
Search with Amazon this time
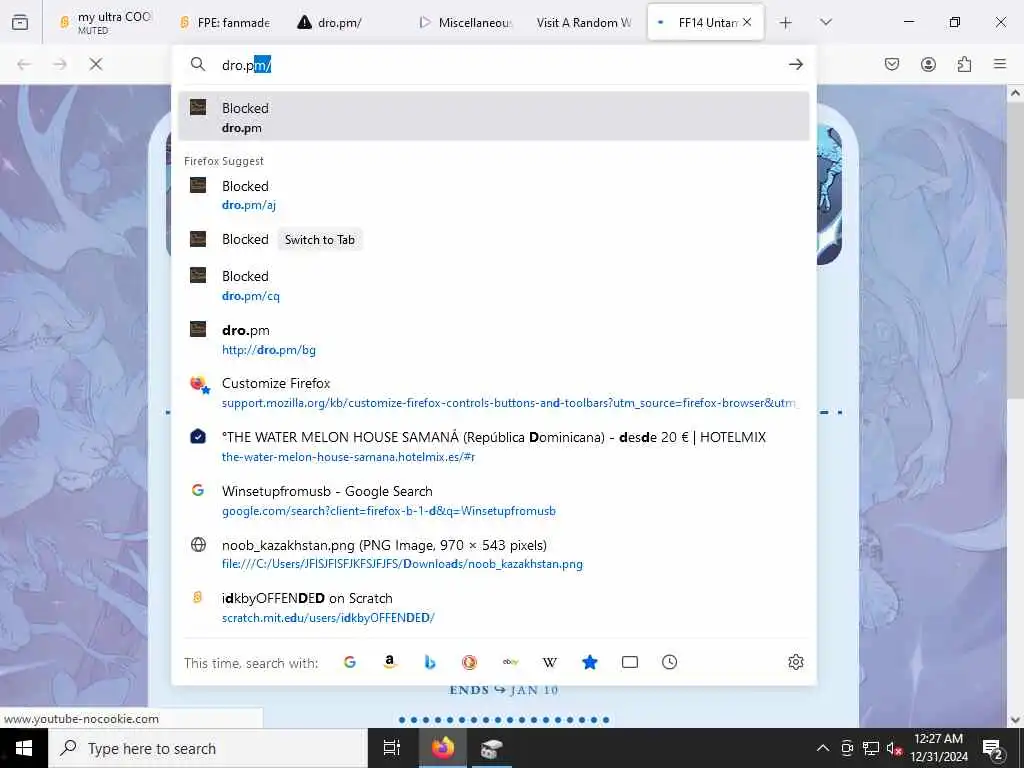click(390, 662)
